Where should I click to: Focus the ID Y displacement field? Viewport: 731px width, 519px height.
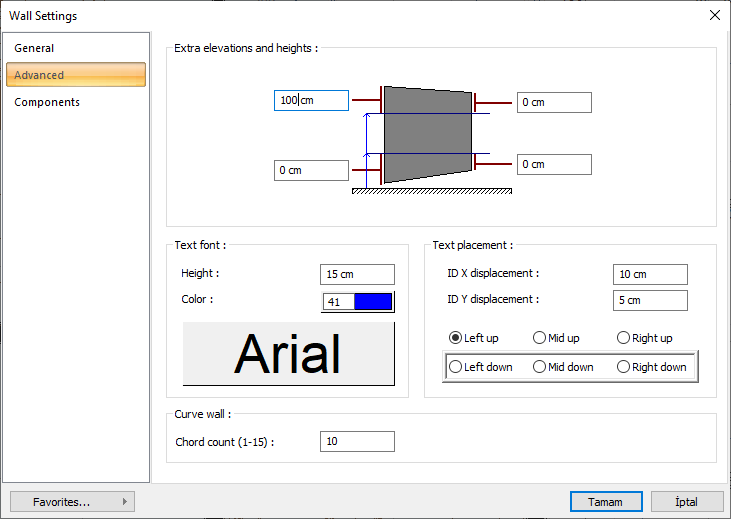pyautogui.click(x=650, y=300)
